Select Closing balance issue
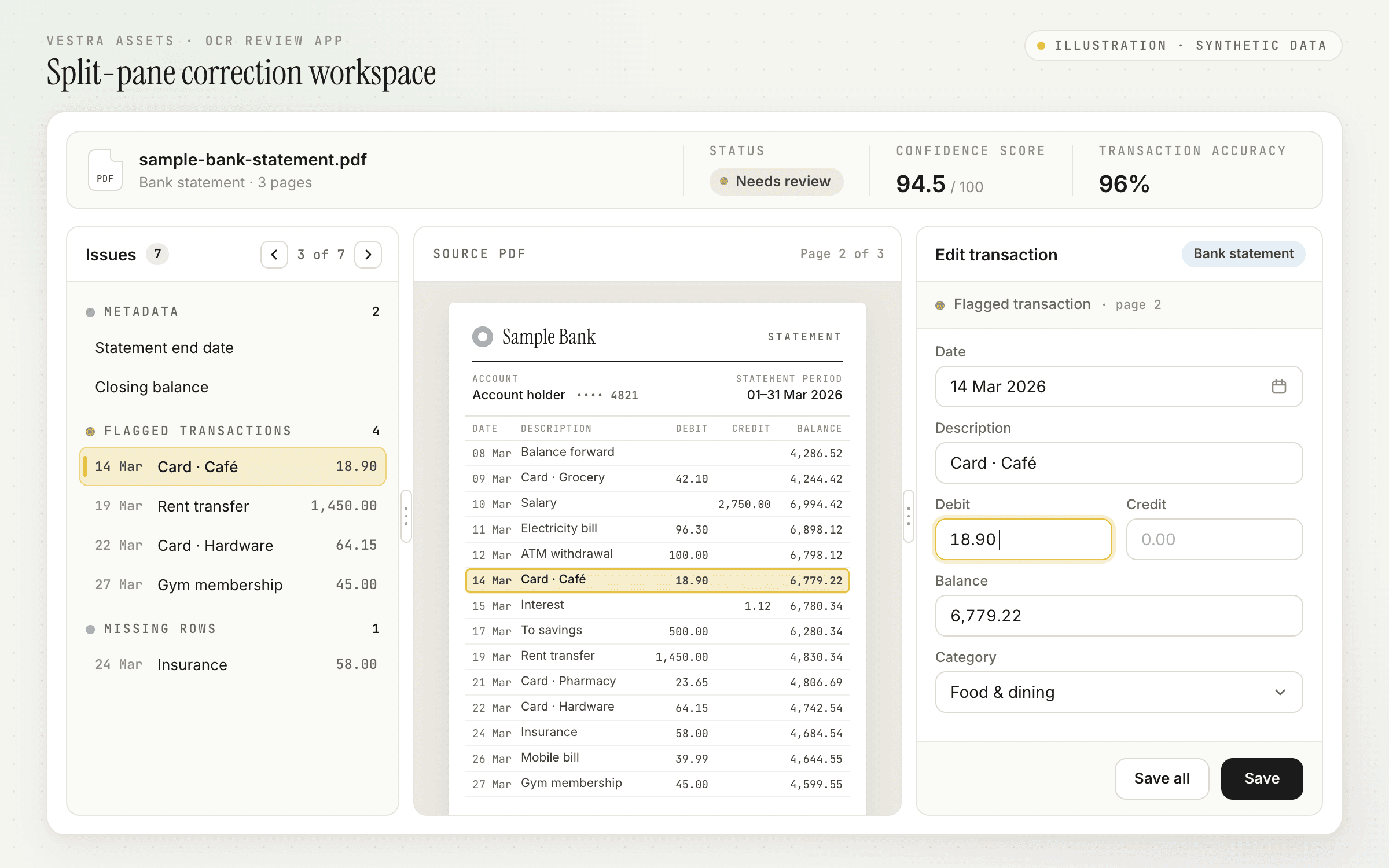 point(232,387)
